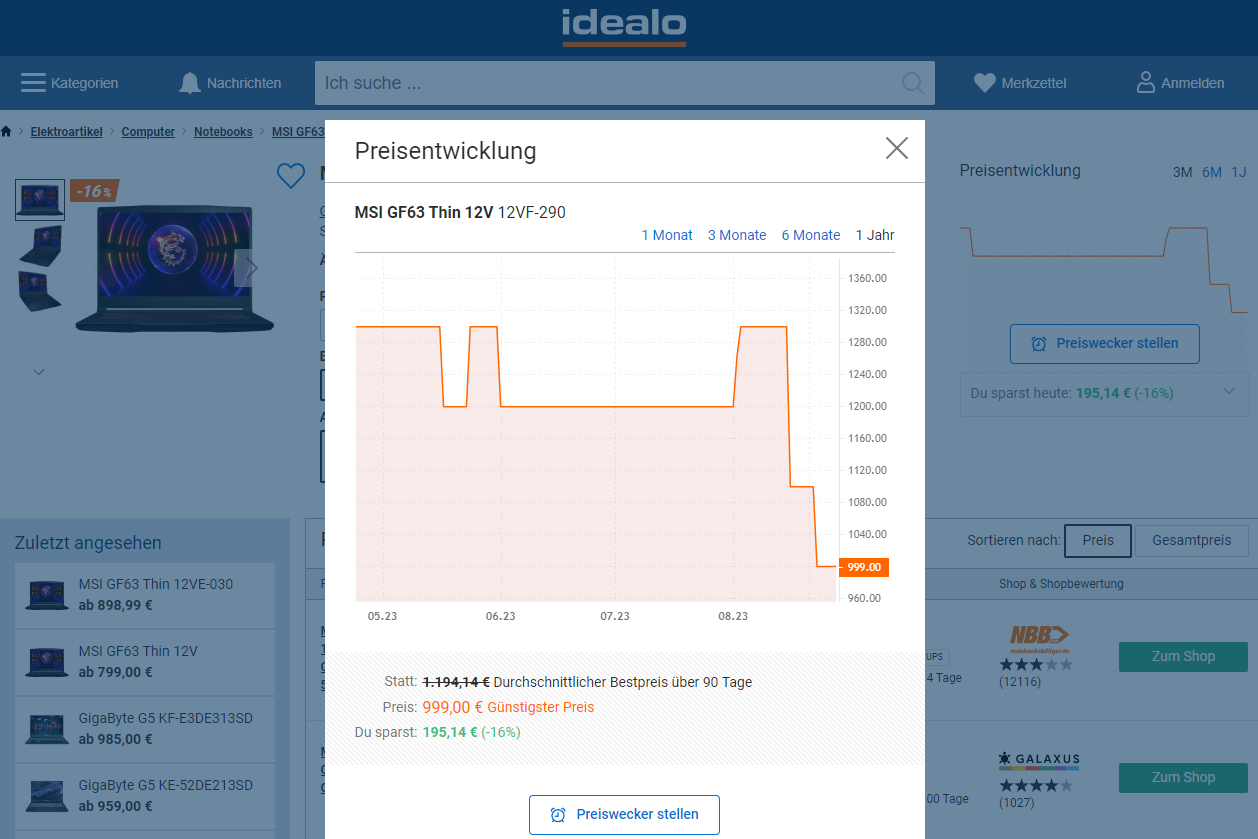Expand the Du sparst heute chevron
Viewport: 1258px width, 839px height.
[1229, 392]
